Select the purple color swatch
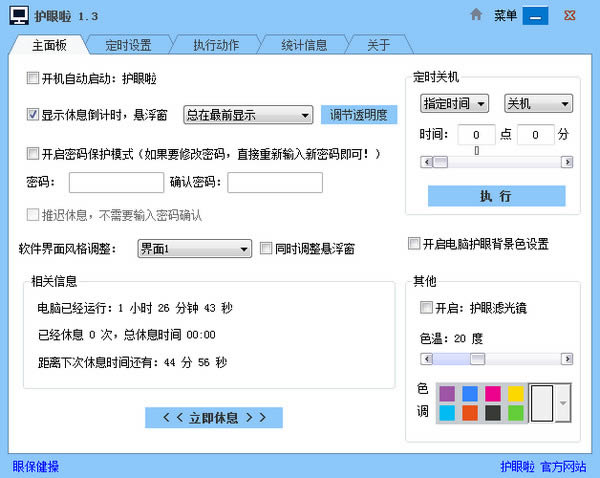 coord(447,393)
